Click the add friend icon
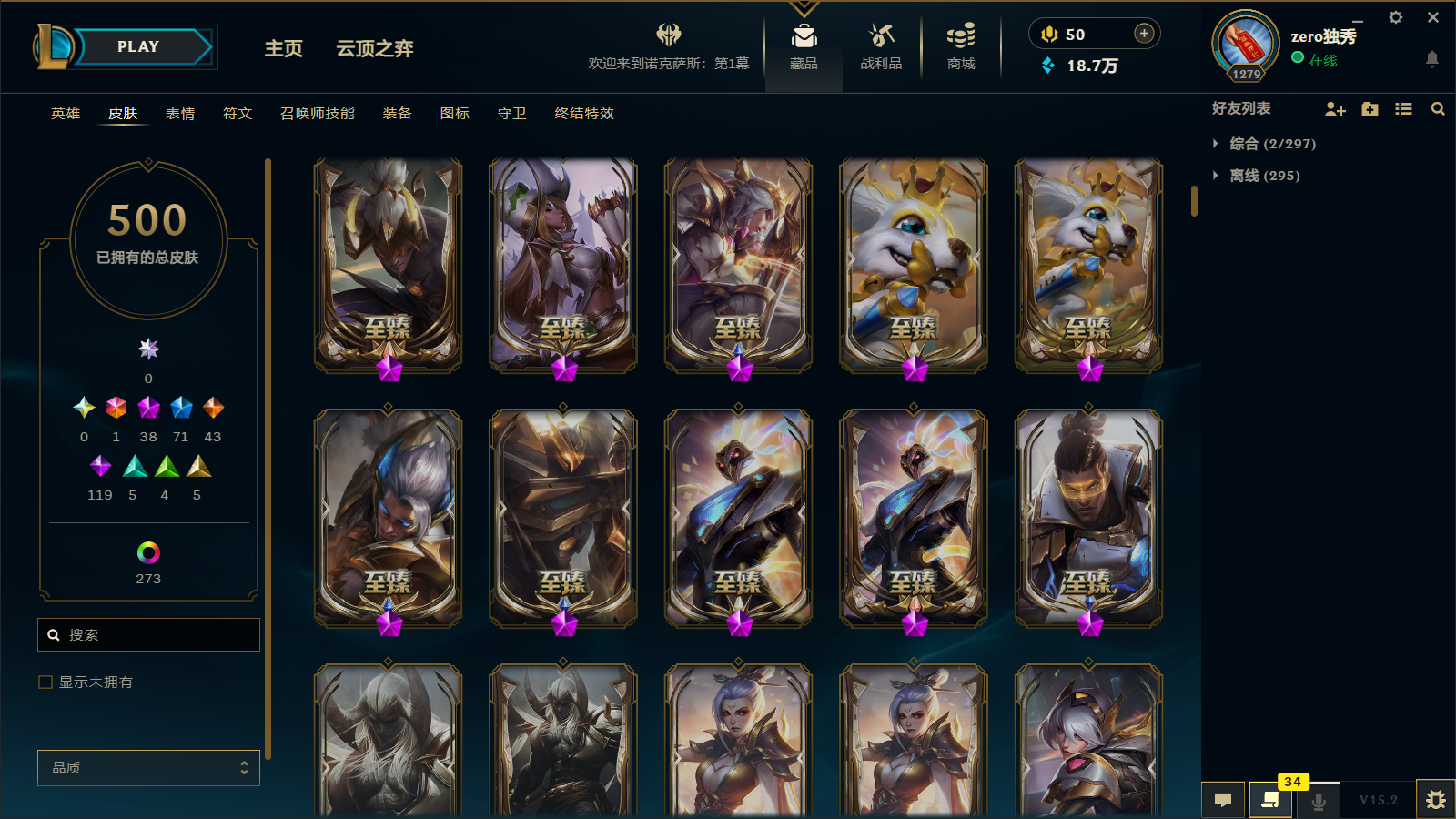The image size is (1456, 819). coord(1335,109)
